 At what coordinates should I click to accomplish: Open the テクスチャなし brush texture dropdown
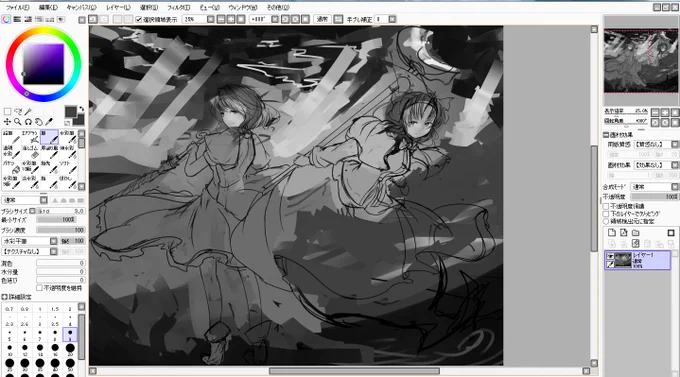point(53,251)
